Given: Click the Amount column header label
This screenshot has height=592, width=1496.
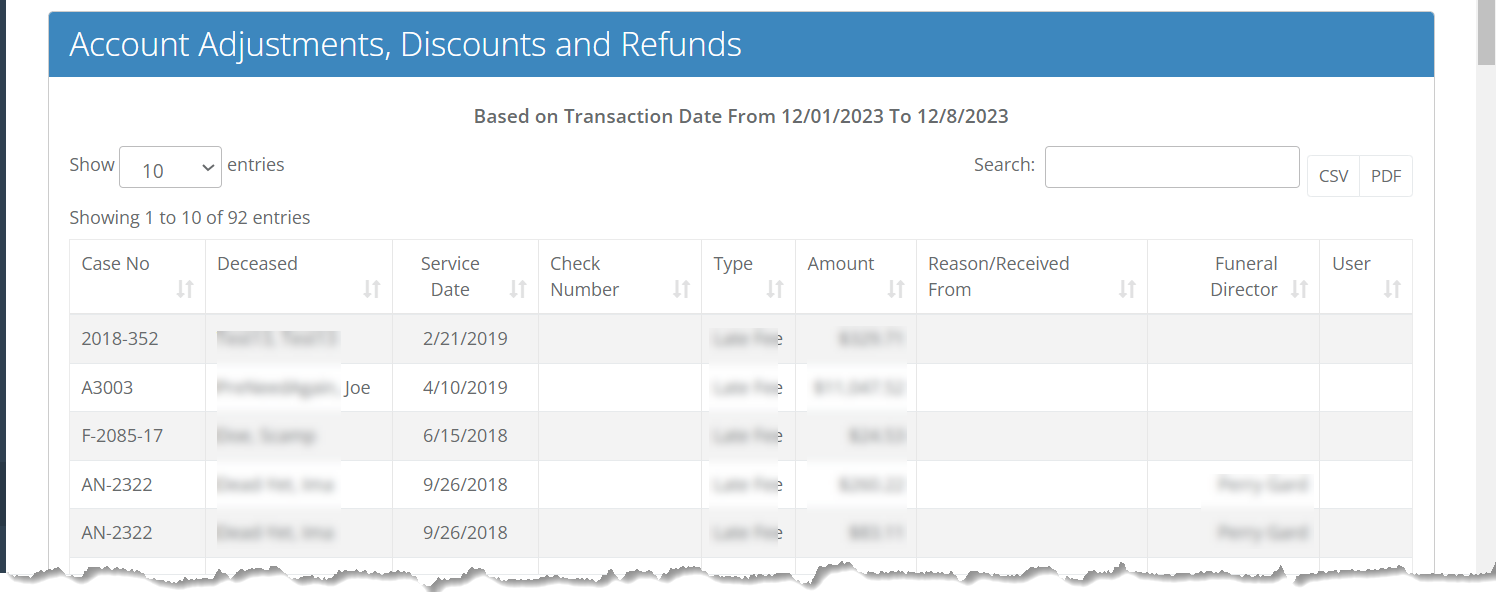Looking at the screenshot, I should (x=841, y=263).
